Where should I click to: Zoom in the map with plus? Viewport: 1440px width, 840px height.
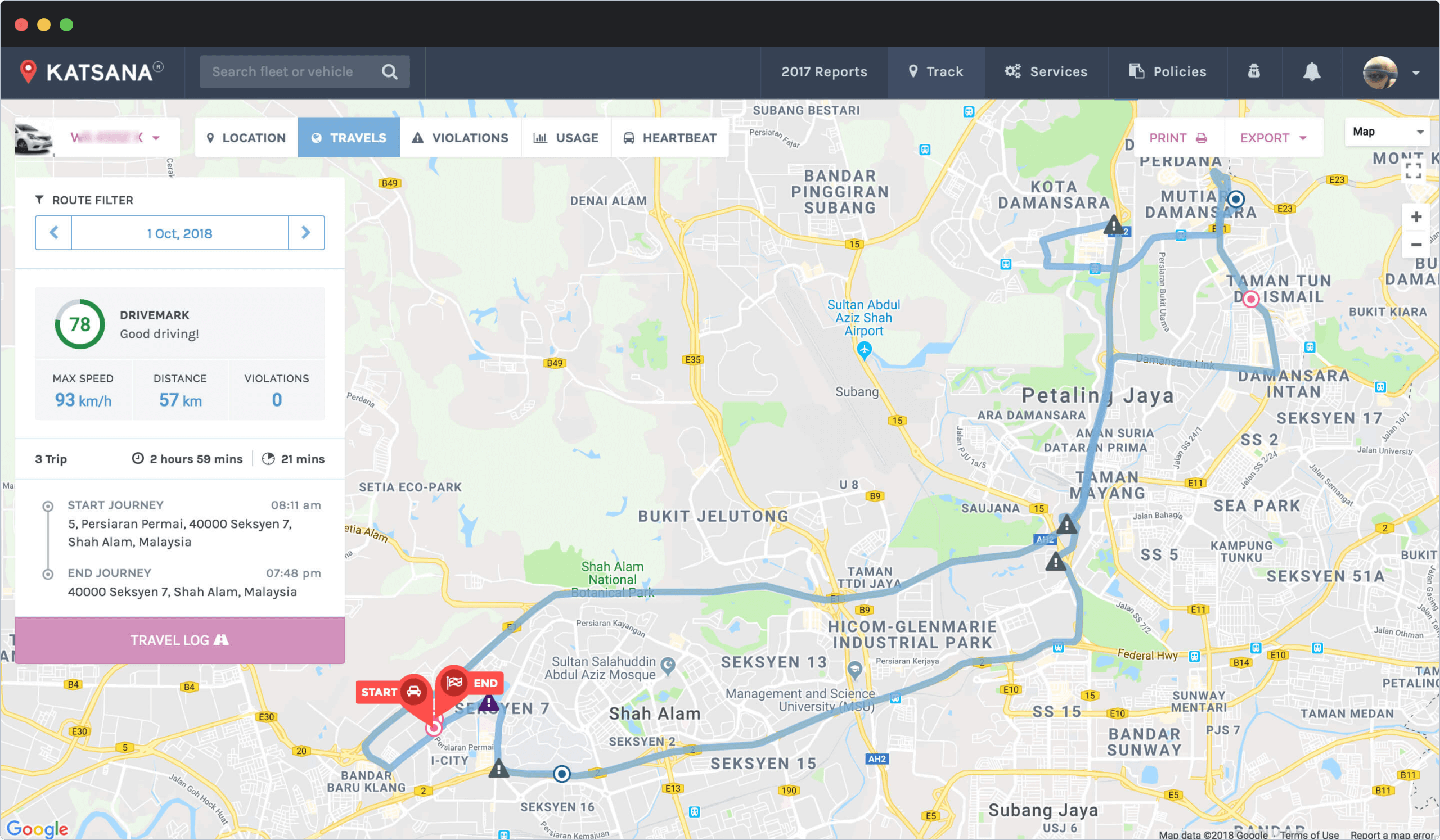(x=1416, y=217)
